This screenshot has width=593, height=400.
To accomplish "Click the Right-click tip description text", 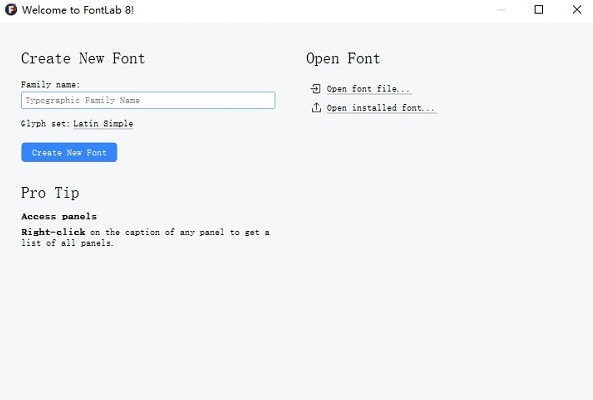I will pos(145,237).
